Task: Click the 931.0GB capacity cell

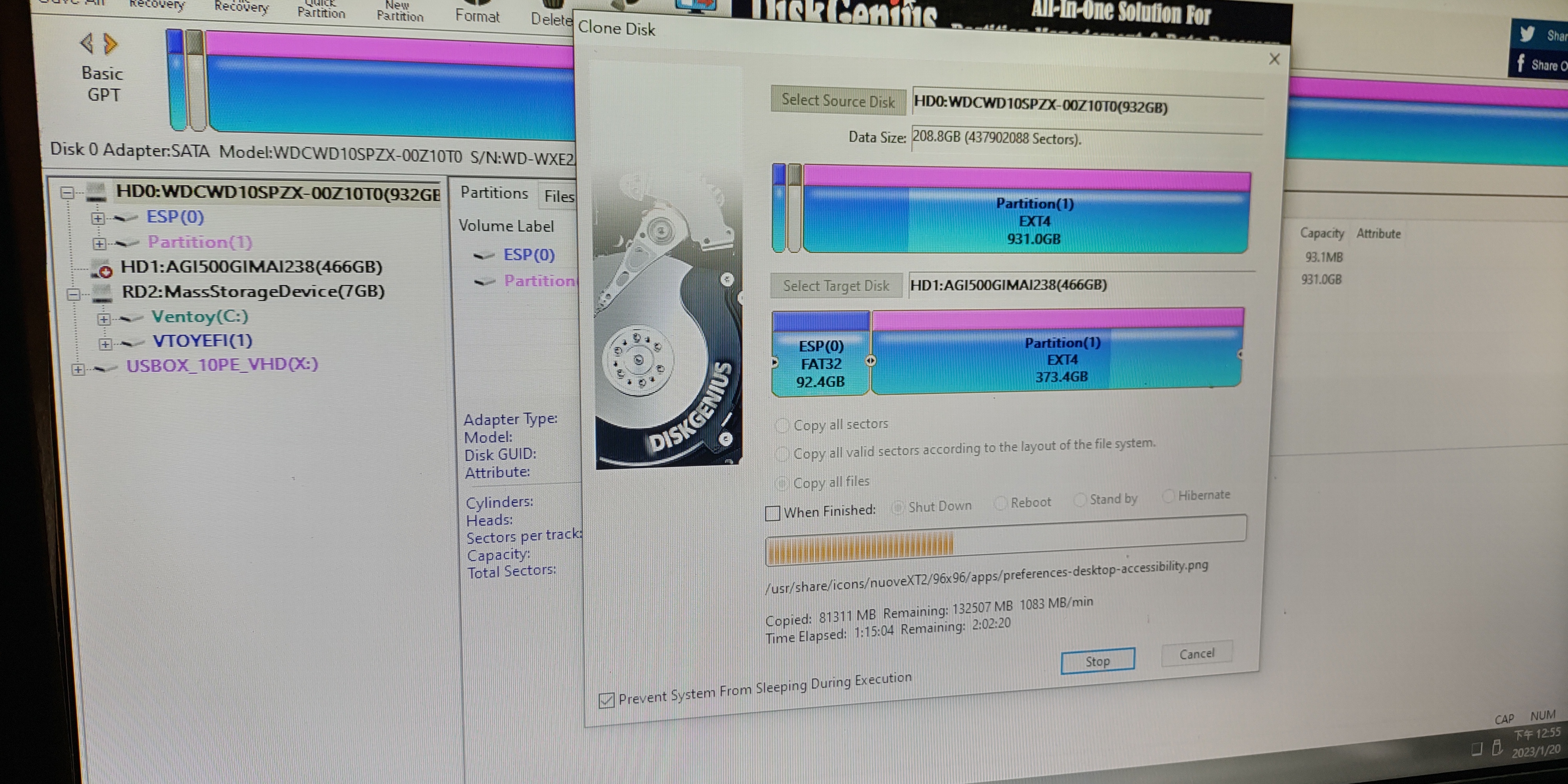Action: [x=1321, y=279]
